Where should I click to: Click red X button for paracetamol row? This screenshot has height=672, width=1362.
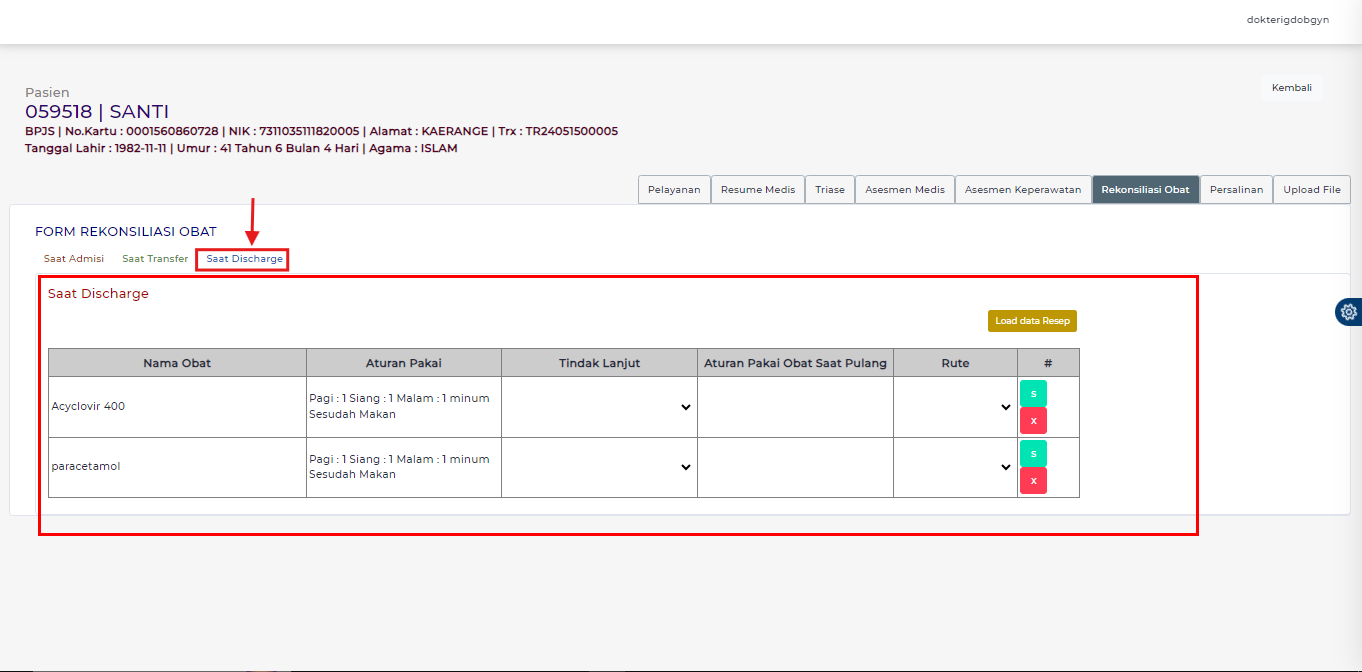point(1033,481)
